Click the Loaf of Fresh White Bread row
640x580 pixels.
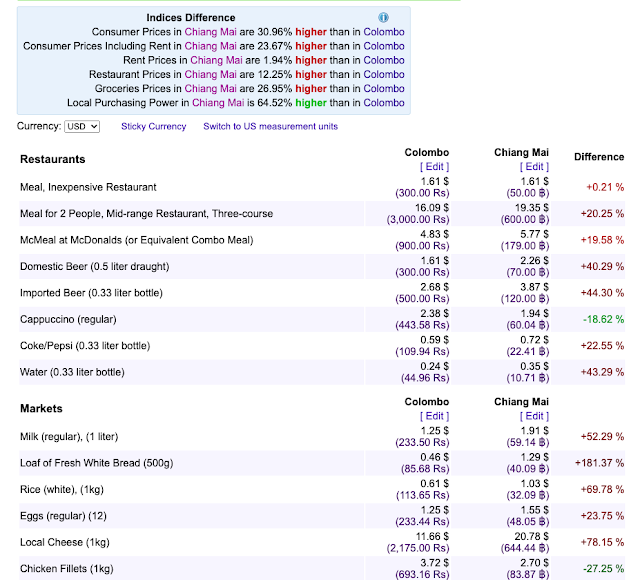tap(322, 463)
